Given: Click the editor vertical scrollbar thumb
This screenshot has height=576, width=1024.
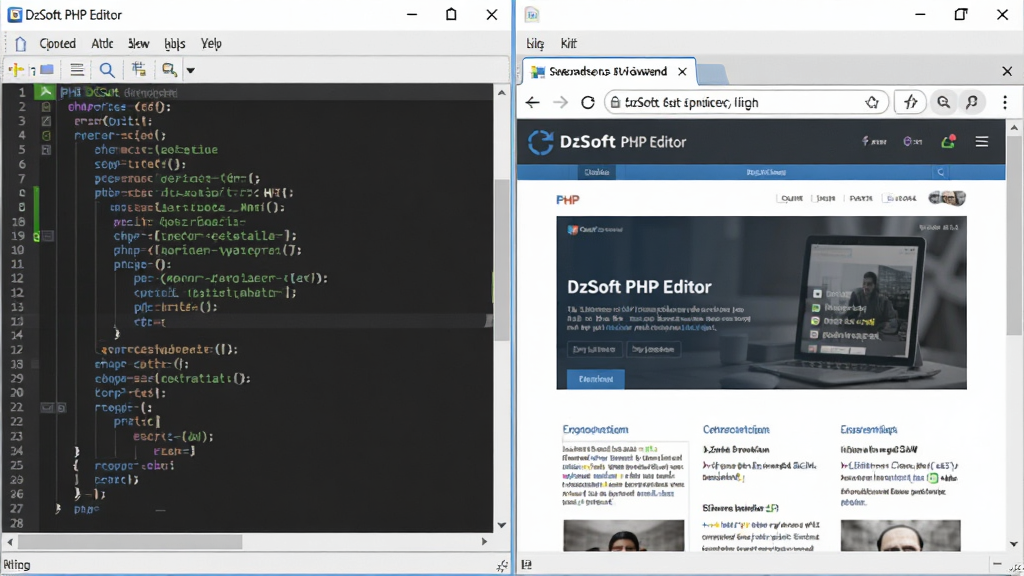Looking at the screenshot, I should (502, 260).
